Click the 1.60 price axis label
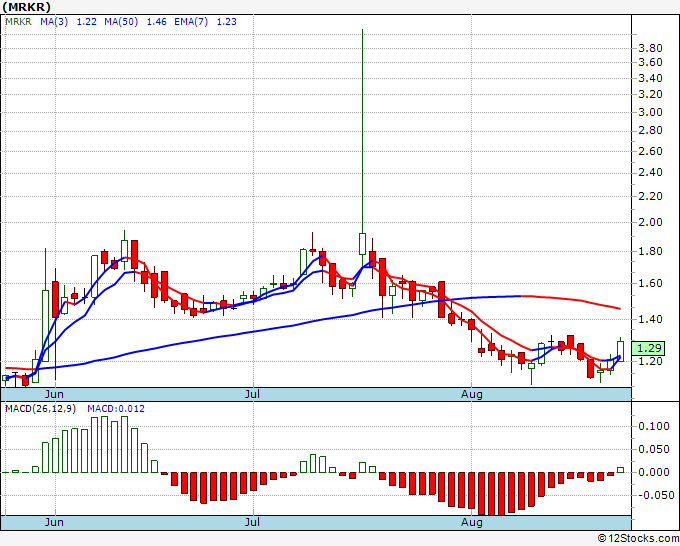The image size is (680, 546). coord(651,283)
